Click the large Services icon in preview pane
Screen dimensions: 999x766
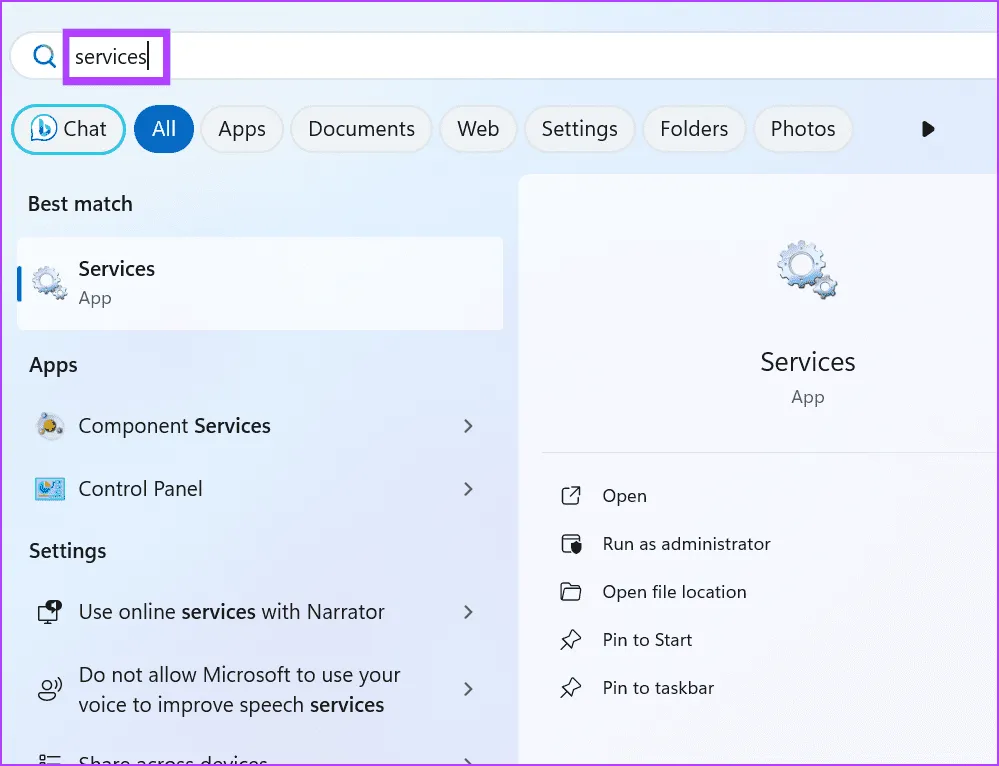point(807,271)
